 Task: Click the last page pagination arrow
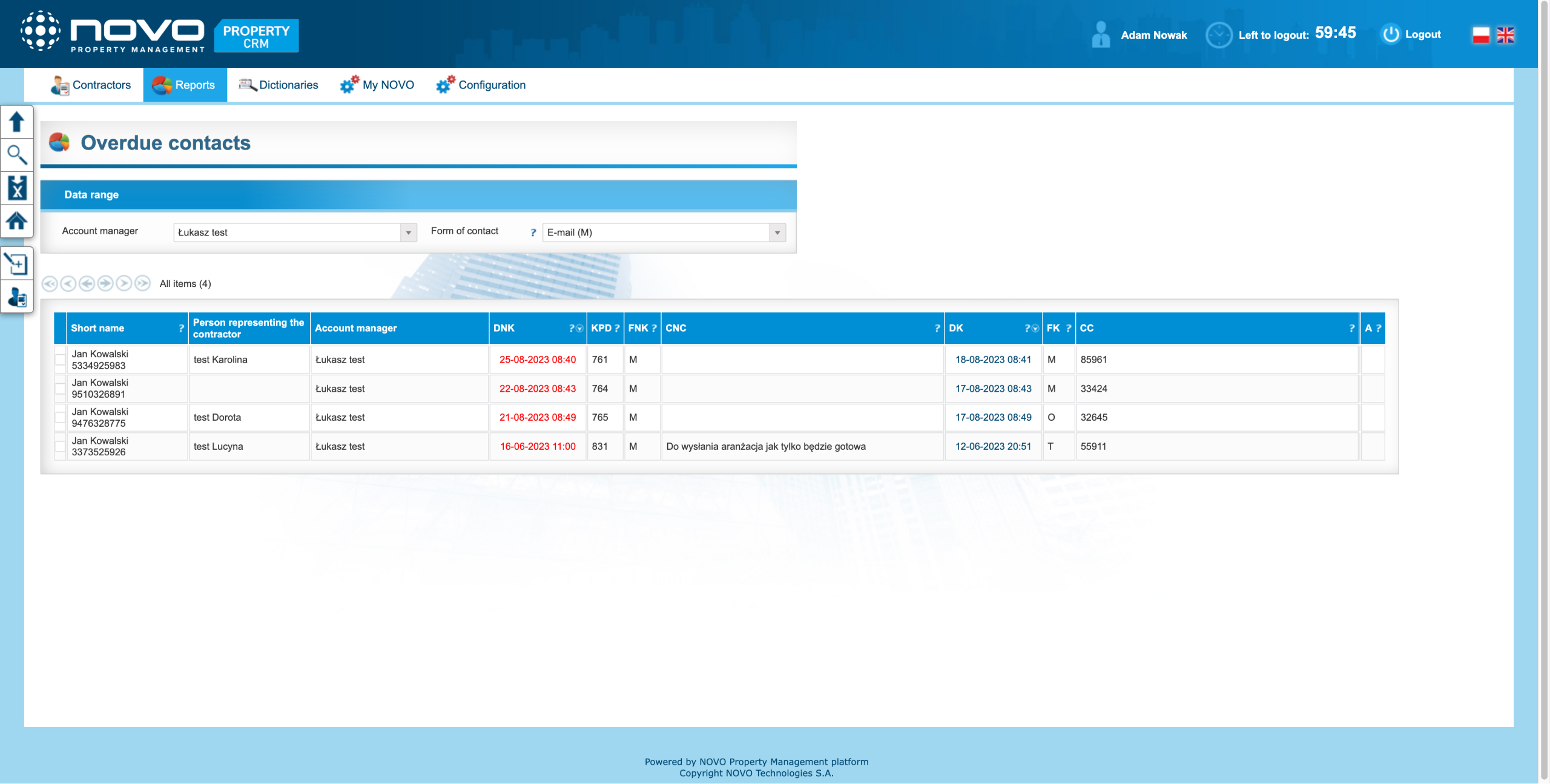pyautogui.click(x=142, y=283)
